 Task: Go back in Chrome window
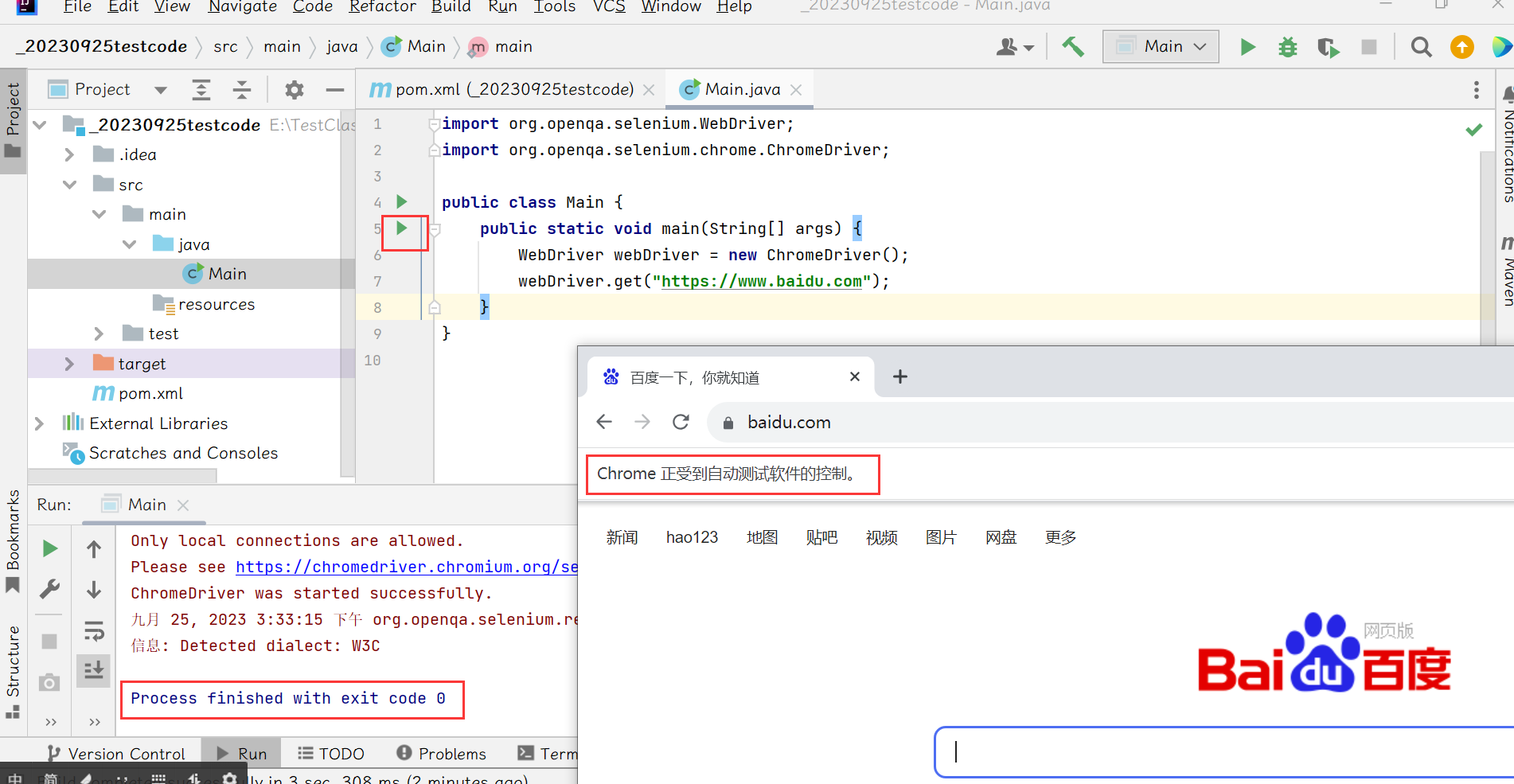click(604, 422)
